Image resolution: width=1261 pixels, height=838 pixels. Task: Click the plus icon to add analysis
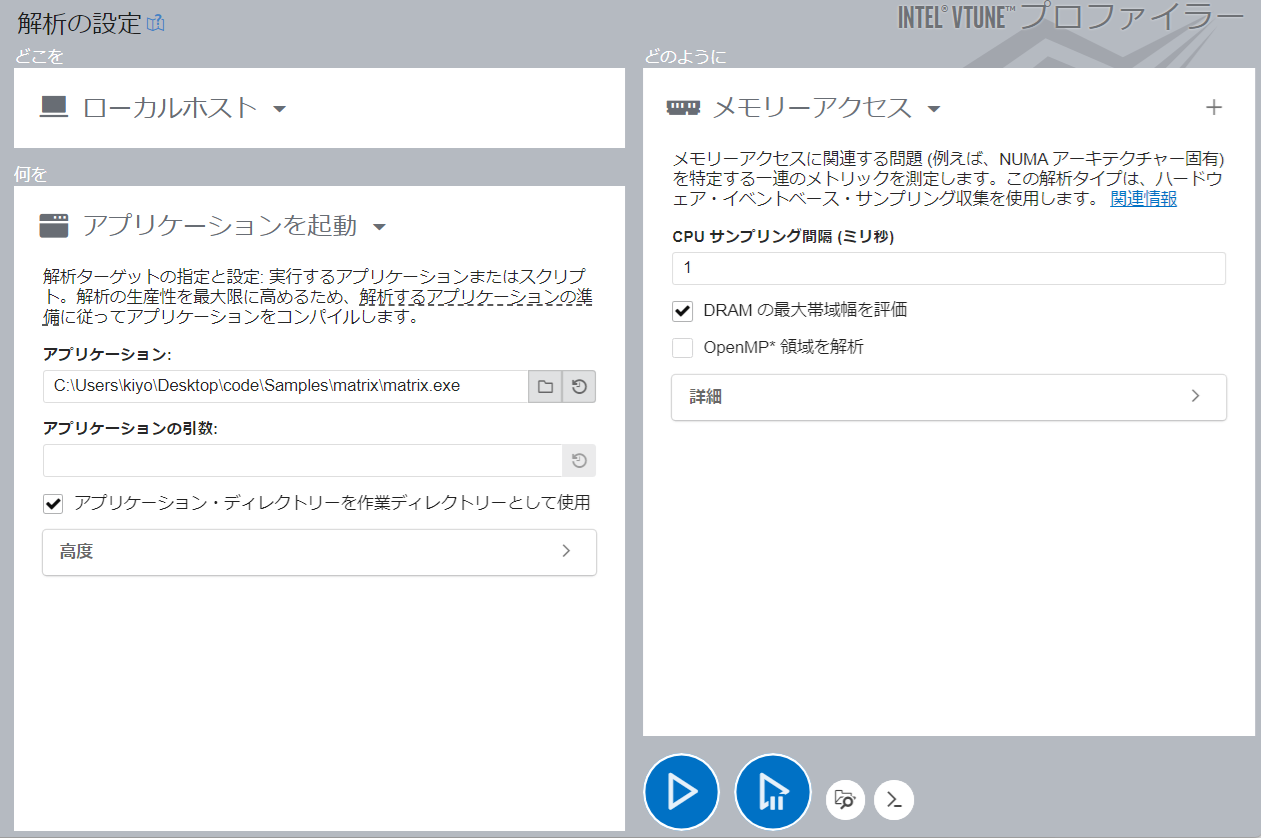(x=1213, y=107)
